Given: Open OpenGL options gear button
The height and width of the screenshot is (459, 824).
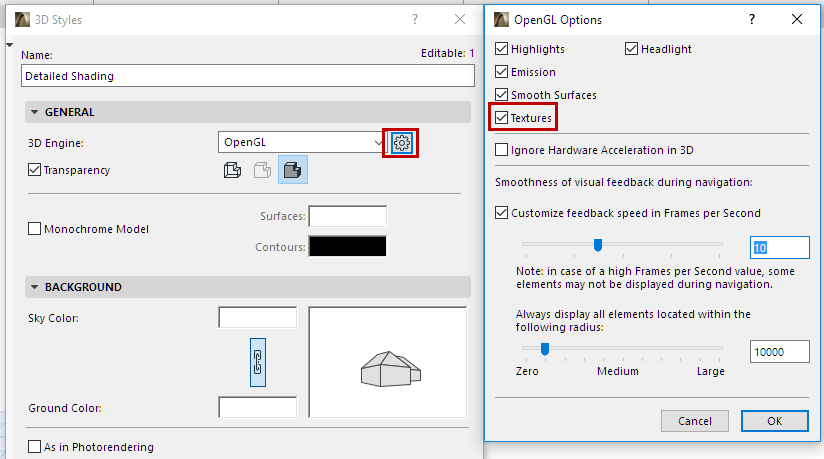Looking at the screenshot, I should 402,143.
